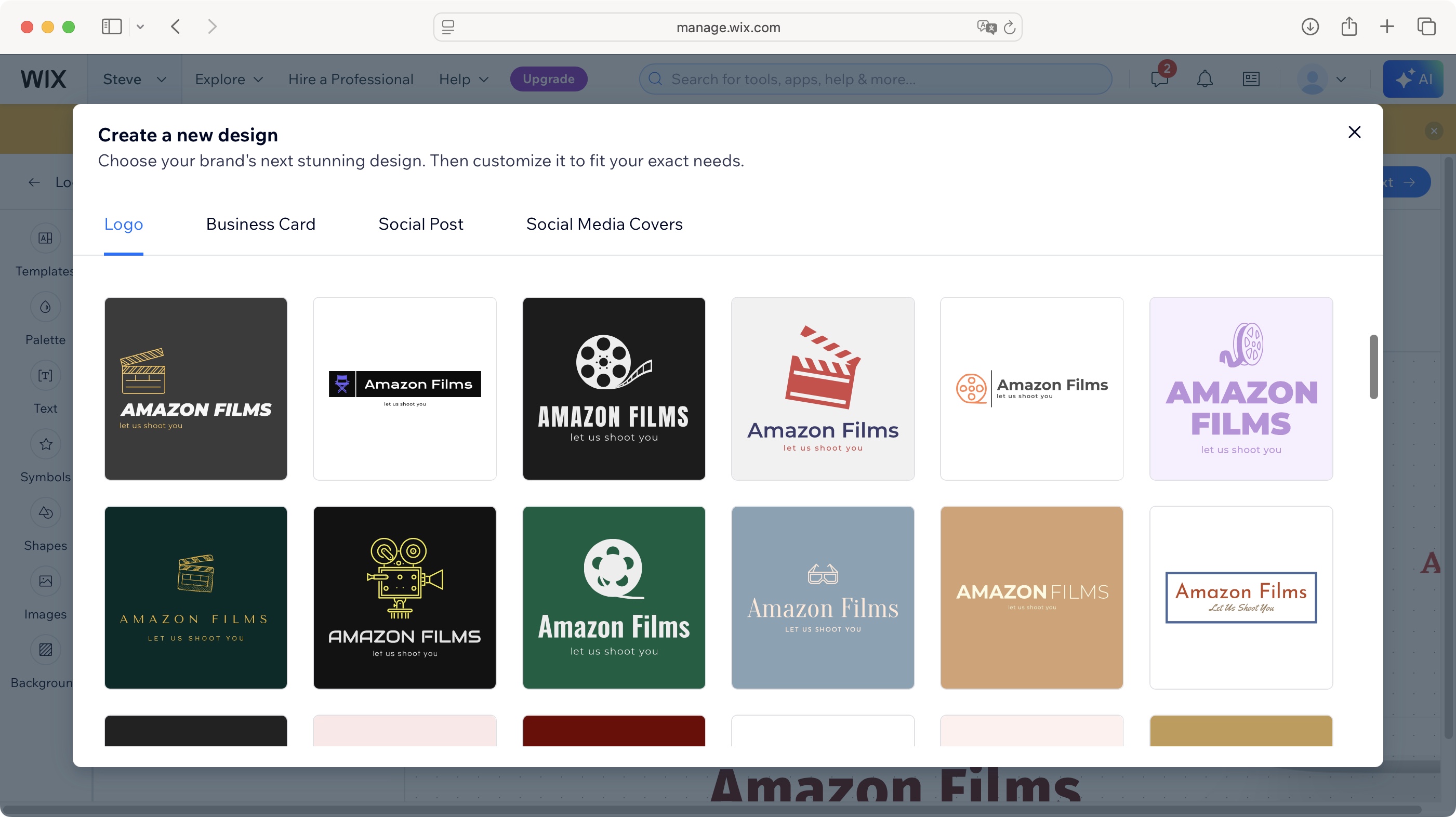Image resolution: width=1456 pixels, height=817 pixels.
Task: Click the website settings icon in address bar
Action: [x=447, y=27]
